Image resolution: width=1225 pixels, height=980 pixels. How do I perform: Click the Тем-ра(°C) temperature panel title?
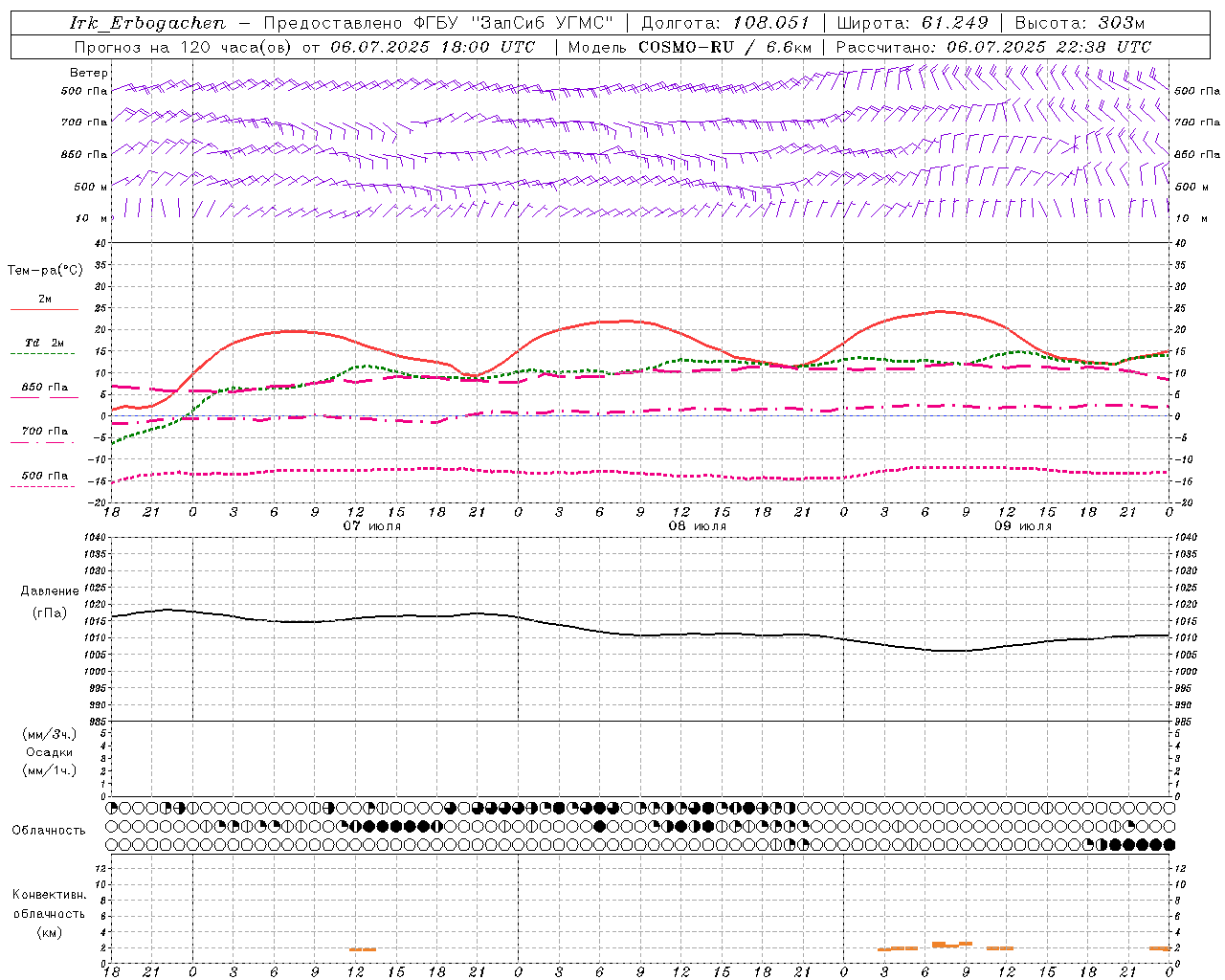point(45,271)
